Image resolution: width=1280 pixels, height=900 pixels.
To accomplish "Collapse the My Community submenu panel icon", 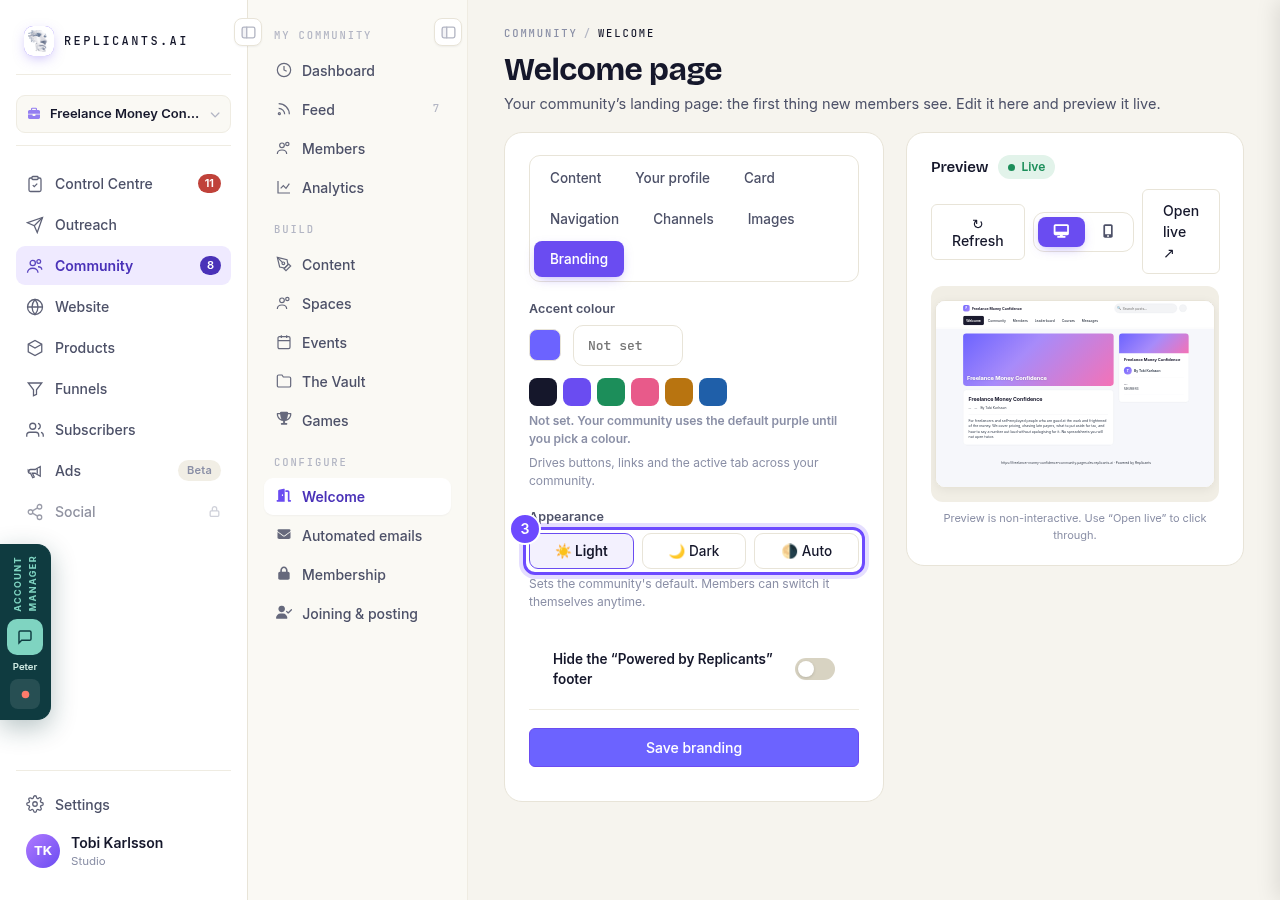I will (448, 32).
